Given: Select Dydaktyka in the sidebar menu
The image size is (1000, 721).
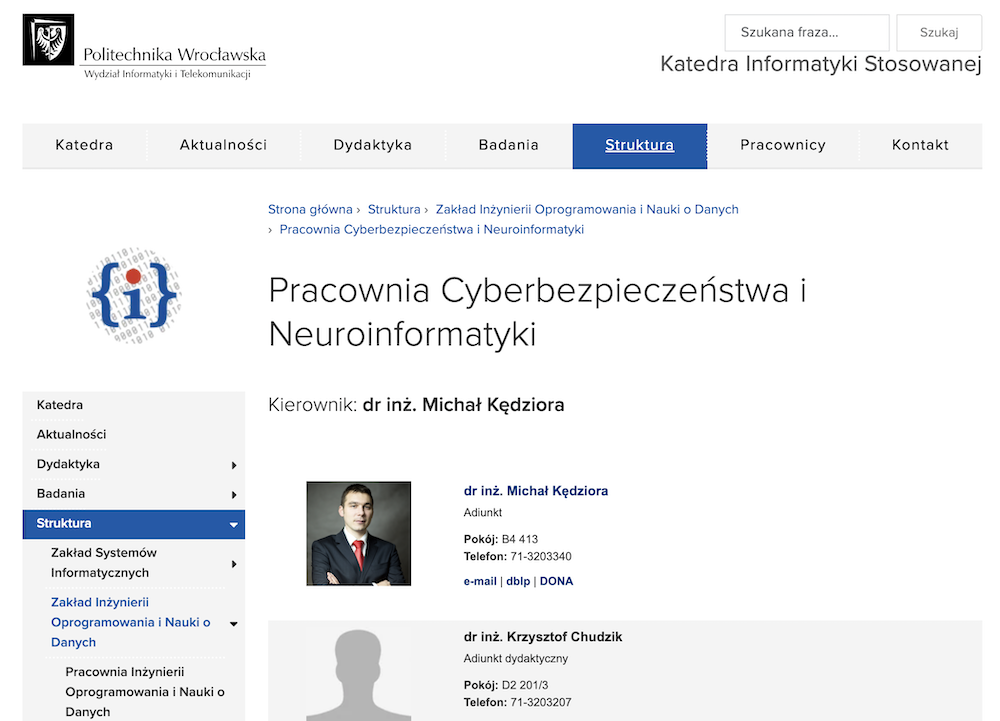Looking at the screenshot, I should click(68, 464).
